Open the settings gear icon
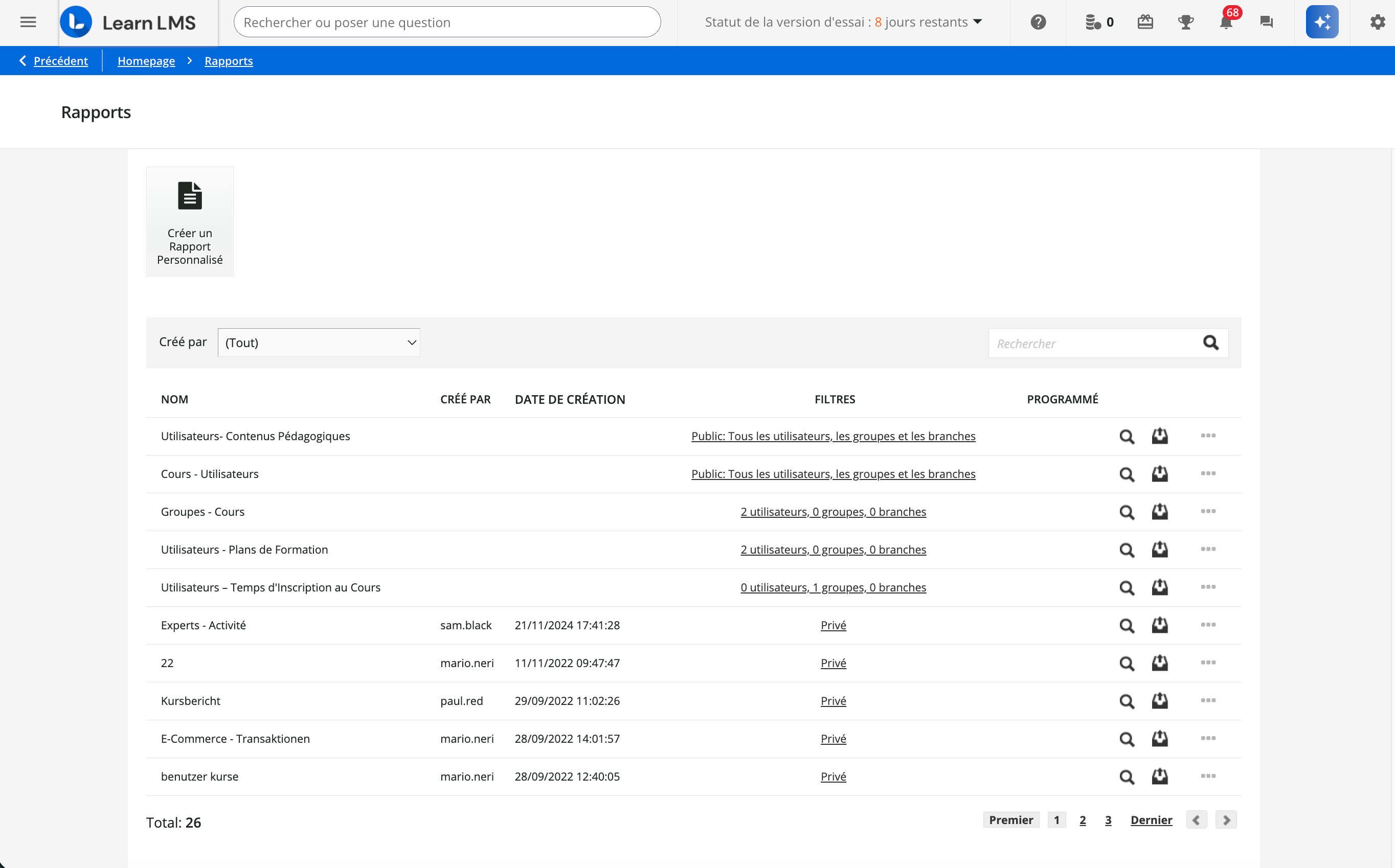This screenshot has width=1395, height=868. [x=1377, y=22]
